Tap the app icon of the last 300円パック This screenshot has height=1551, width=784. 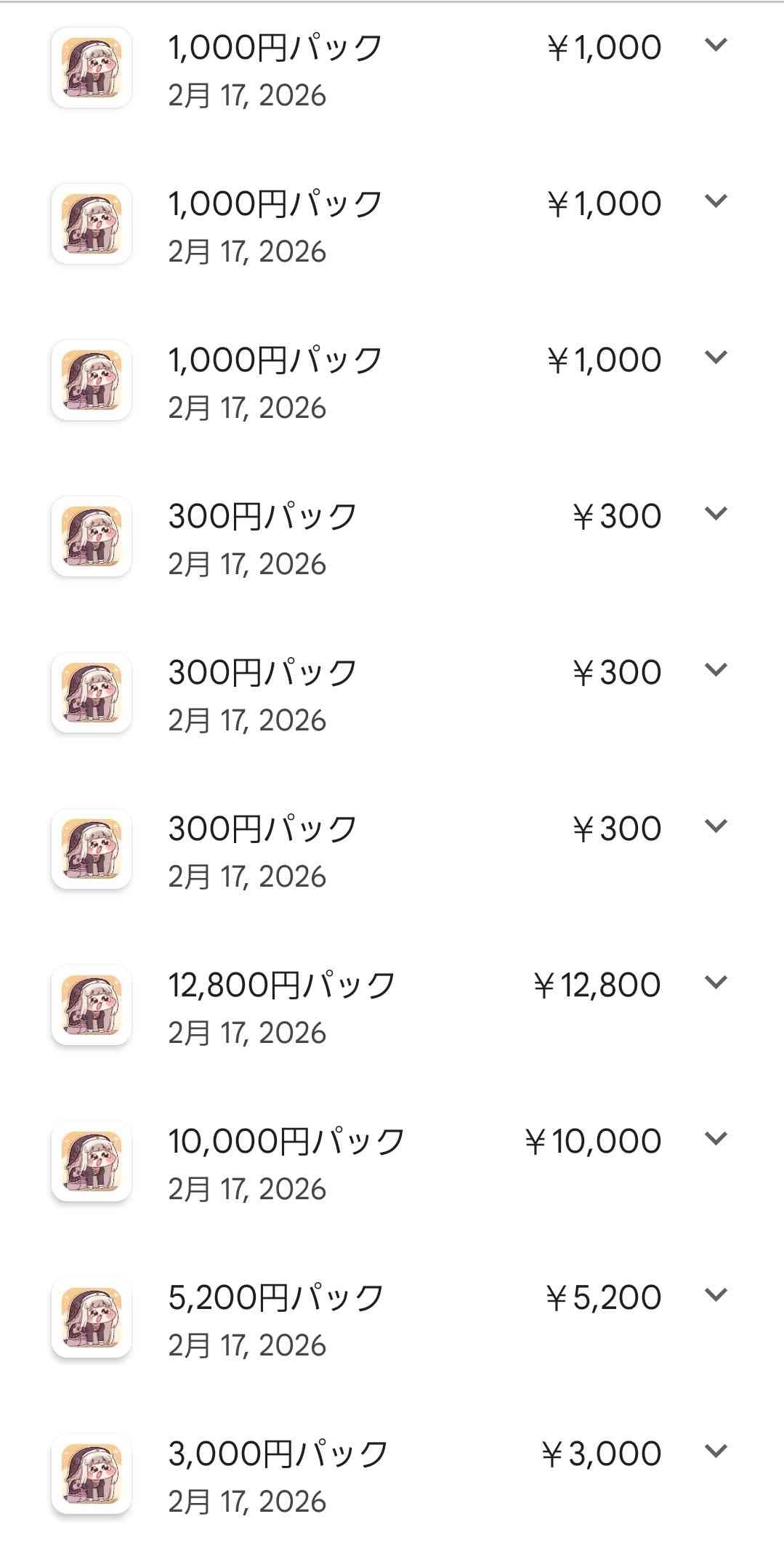pyautogui.click(x=92, y=849)
